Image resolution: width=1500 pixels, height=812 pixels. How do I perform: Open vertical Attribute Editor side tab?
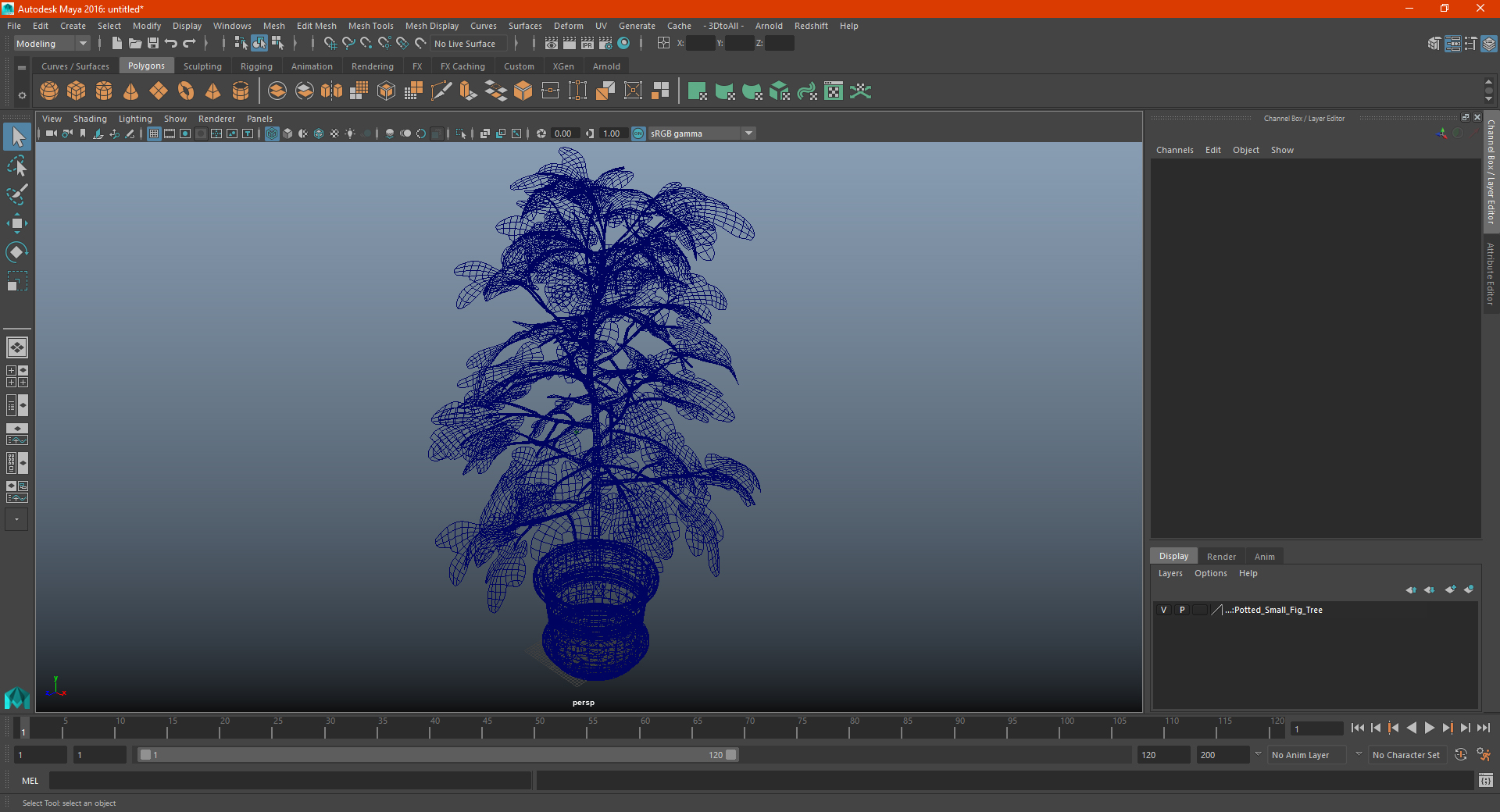(1491, 273)
